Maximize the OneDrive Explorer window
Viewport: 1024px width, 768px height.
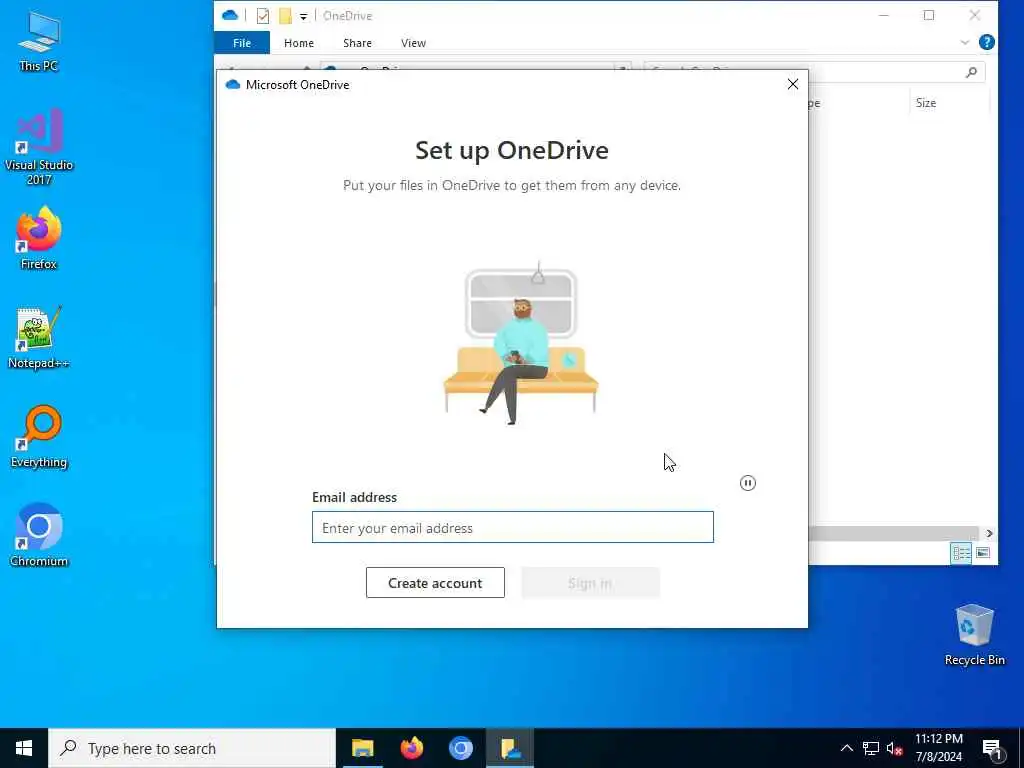point(929,15)
